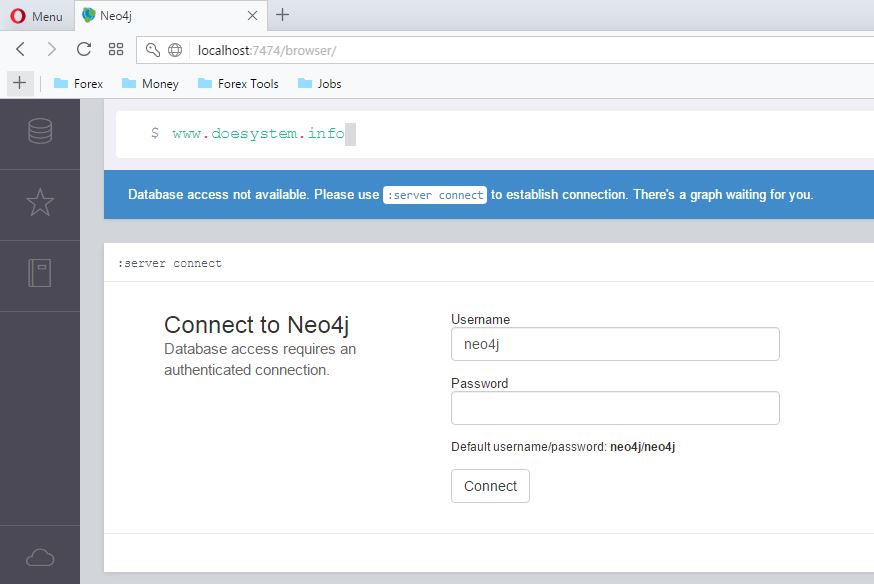Reload the current page
Image resolution: width=874 pixels, height=584 pixels.
(84, 50)
